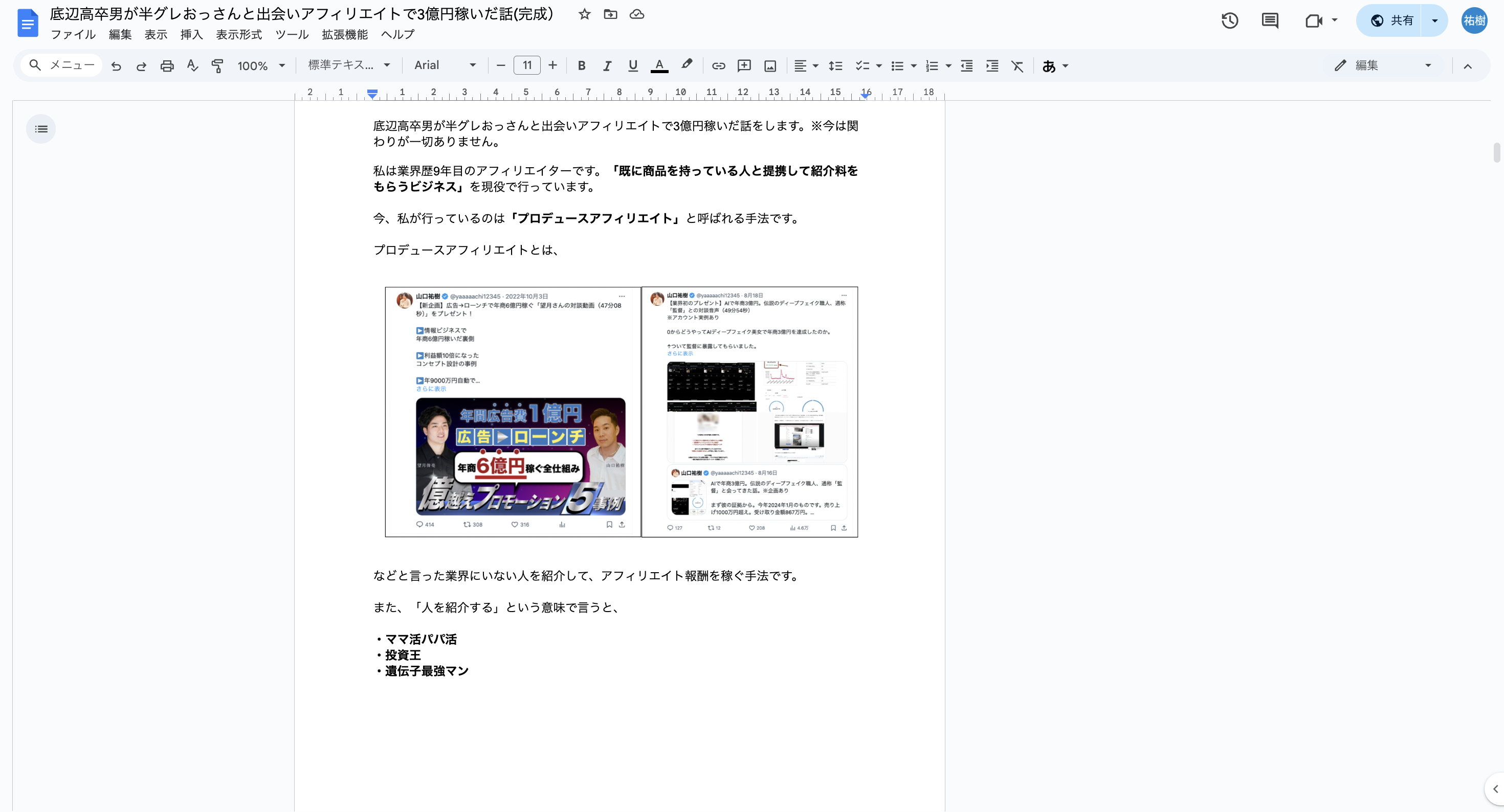Open version history clock icon
The width and height of the screenshot is (1504, 812).
pos(1230,21)
